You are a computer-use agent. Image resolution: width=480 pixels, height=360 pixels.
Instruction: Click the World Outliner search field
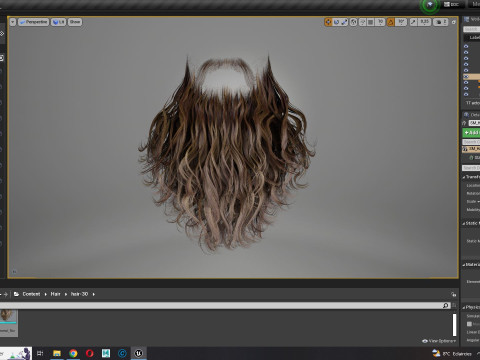click(471, 29)
